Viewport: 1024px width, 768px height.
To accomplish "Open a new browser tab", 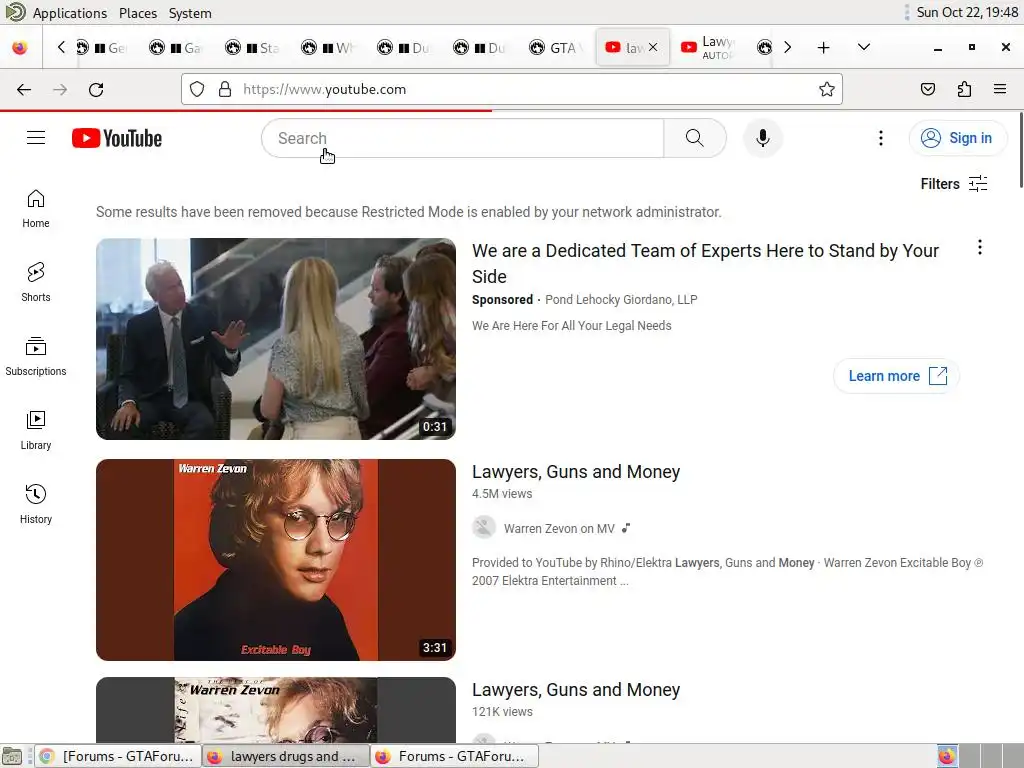I will click(x=824, y=48).
